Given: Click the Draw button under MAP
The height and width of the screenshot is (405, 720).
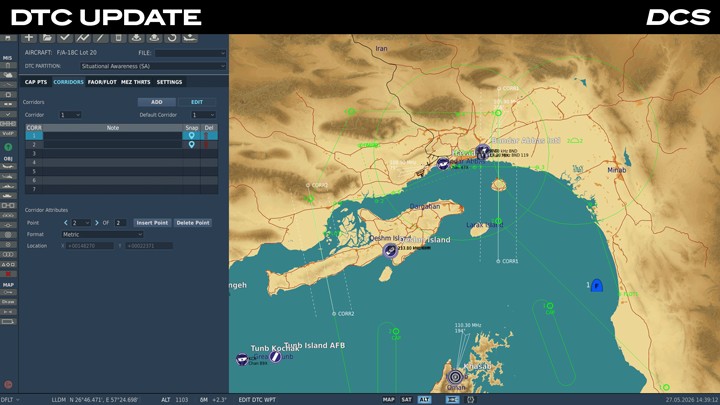Looking at the screenshot, I should (8, 302).
